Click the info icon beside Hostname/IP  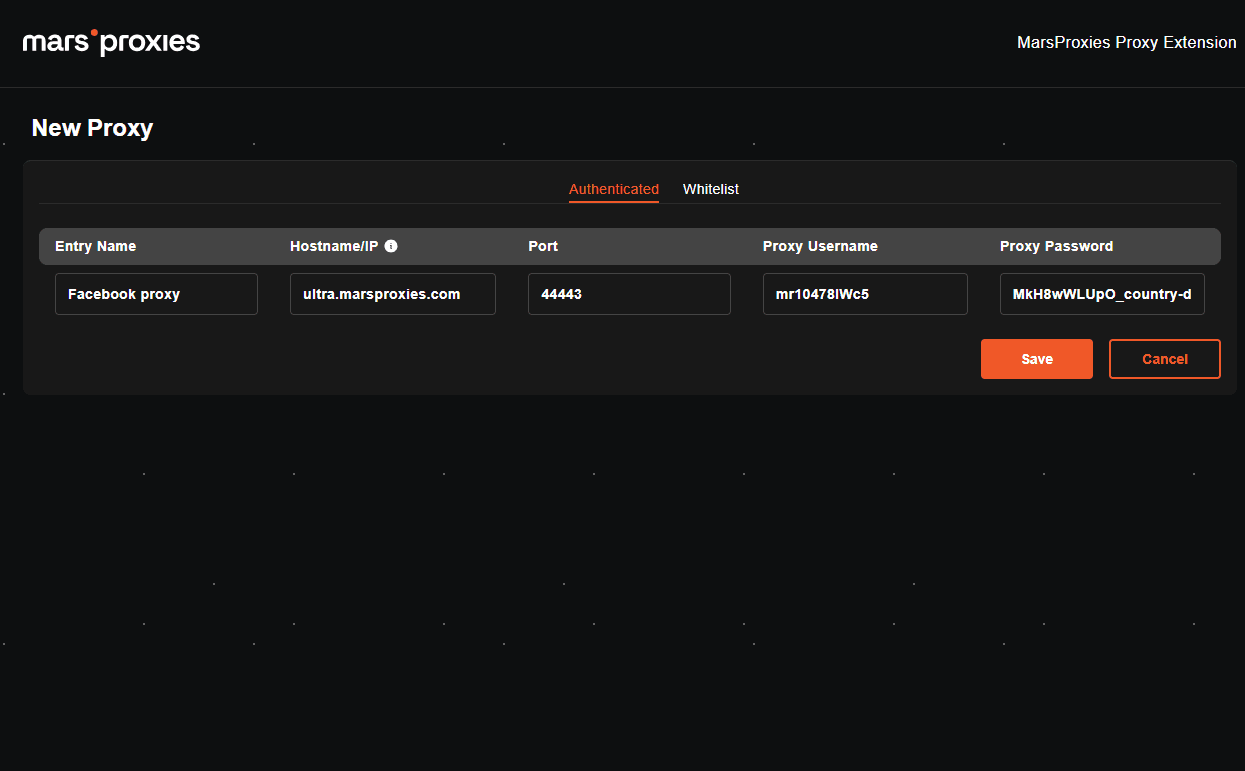[391, 246]
